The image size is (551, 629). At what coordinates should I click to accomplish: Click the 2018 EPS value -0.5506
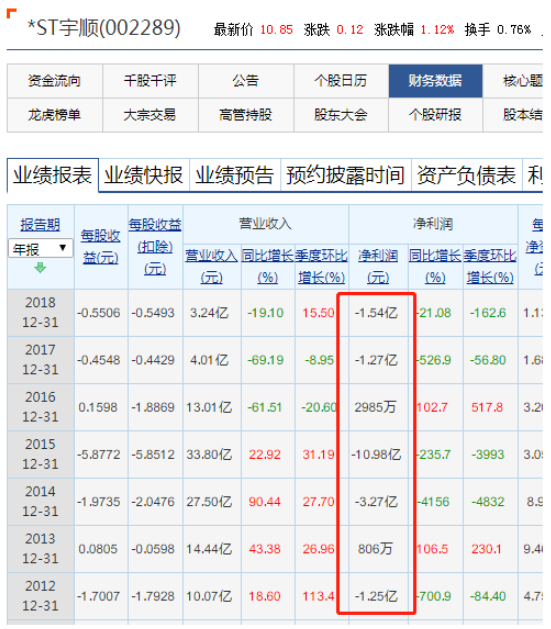[99, 313]
